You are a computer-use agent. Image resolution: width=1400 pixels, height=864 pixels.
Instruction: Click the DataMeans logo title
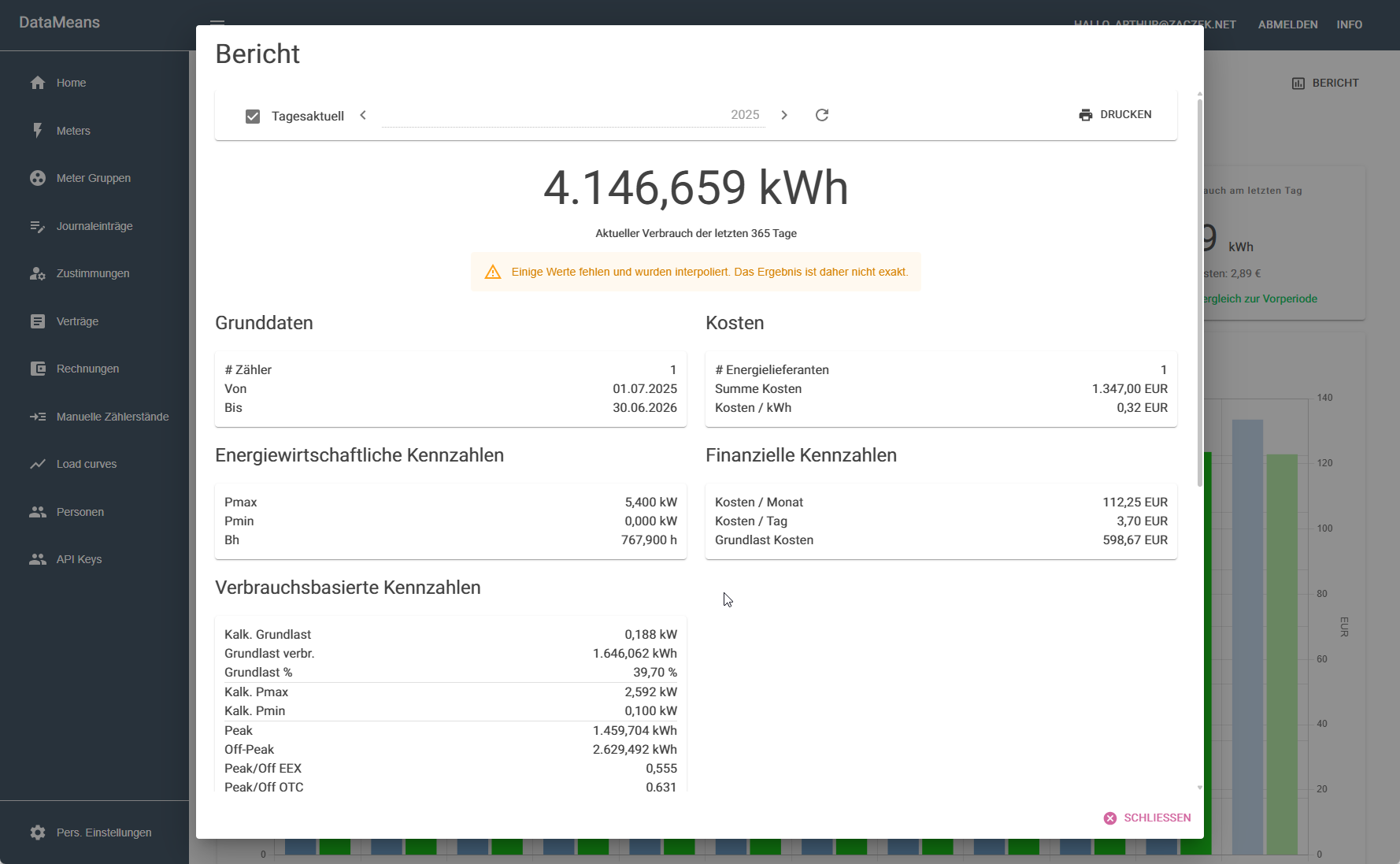(59, 23)
